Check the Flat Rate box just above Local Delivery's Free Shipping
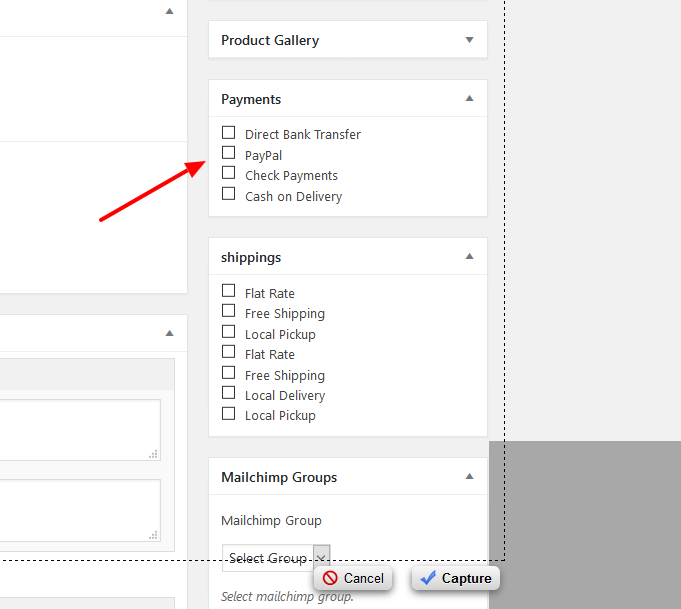 (x=228, y=352)
